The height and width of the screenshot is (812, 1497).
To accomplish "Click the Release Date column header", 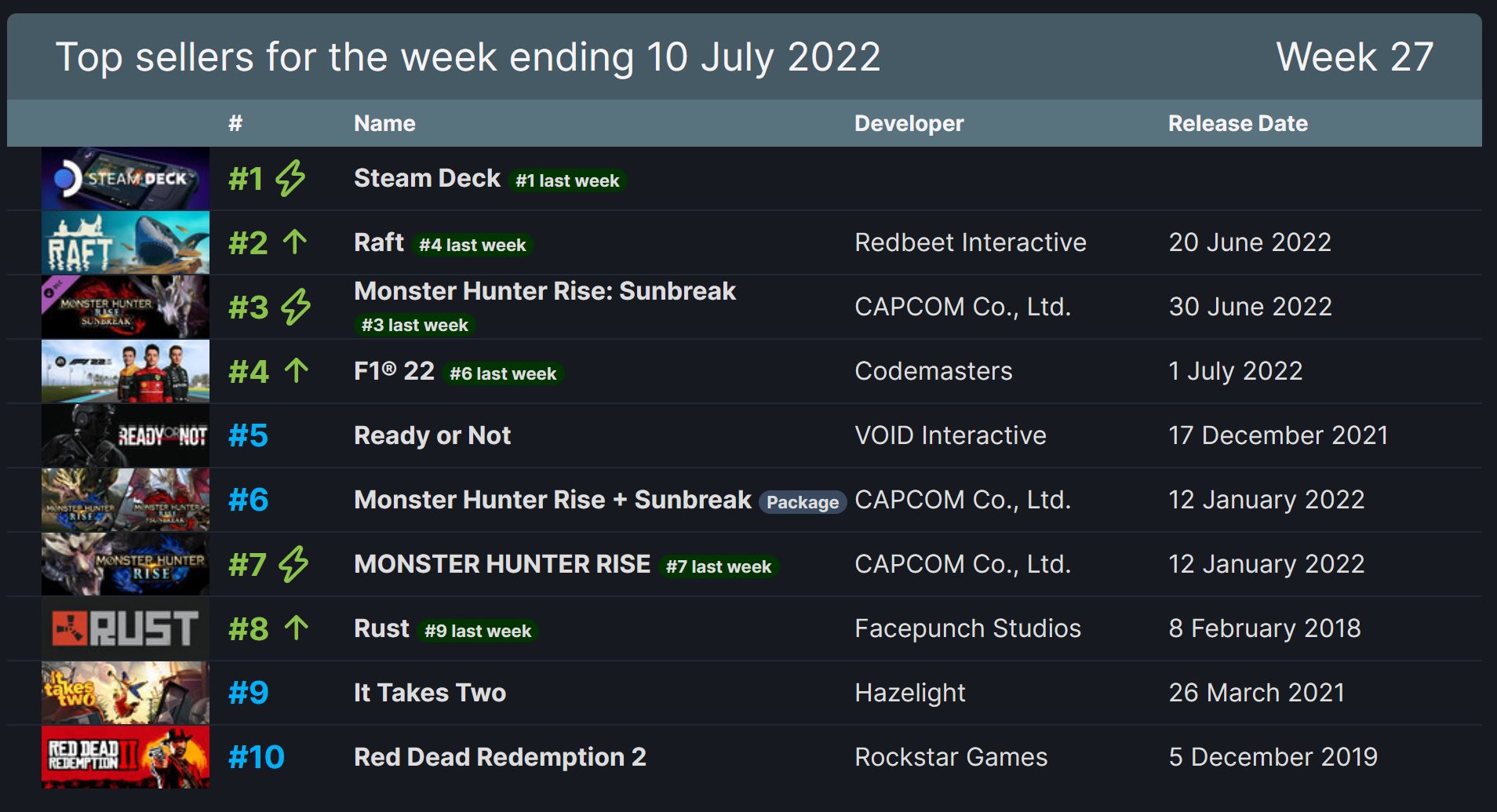I will click(1238, 123).
